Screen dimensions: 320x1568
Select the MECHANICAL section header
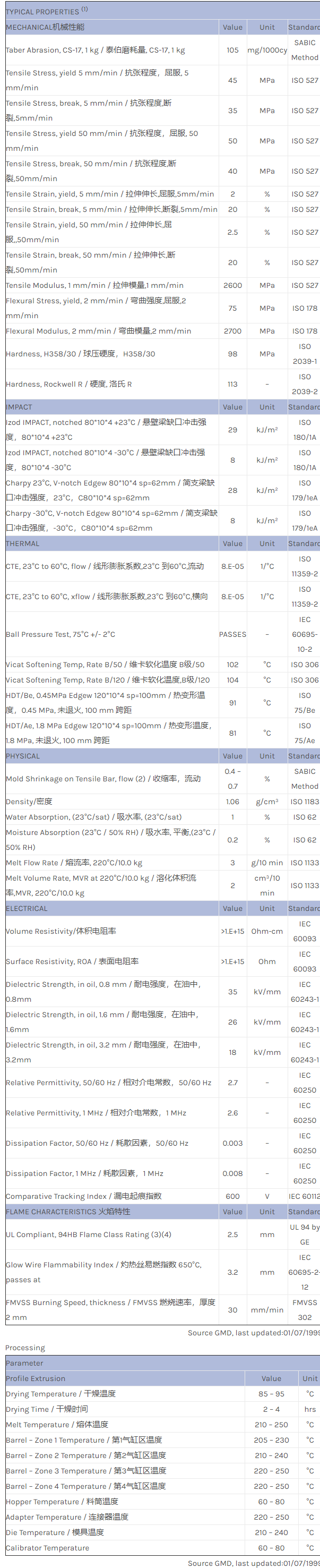point(45,27)
